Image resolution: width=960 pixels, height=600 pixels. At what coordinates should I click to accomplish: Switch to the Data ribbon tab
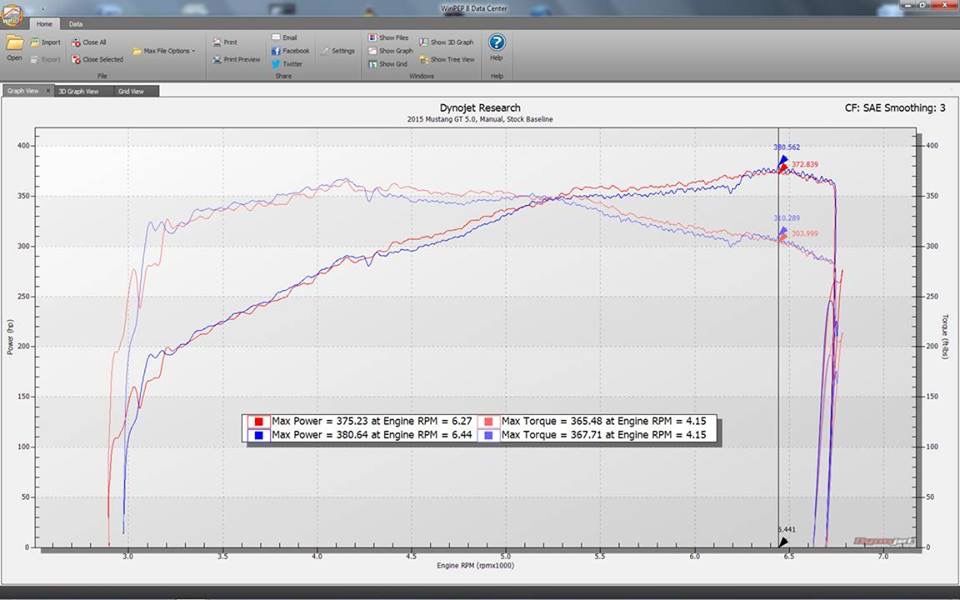click(75, 24)
